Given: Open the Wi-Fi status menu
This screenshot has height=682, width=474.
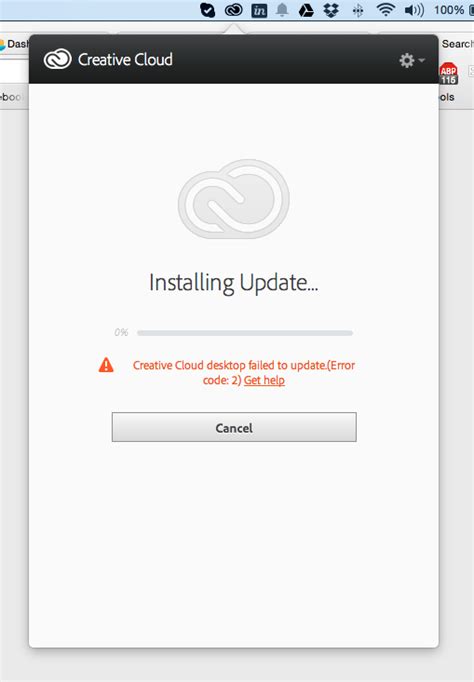Looking at the screenshot, I should tap(385, 10).
